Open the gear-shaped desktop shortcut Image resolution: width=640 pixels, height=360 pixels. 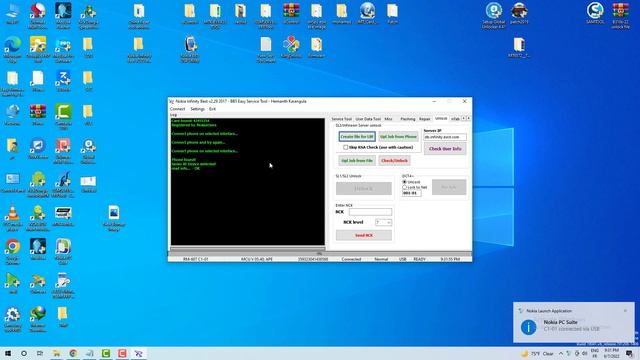12,319
